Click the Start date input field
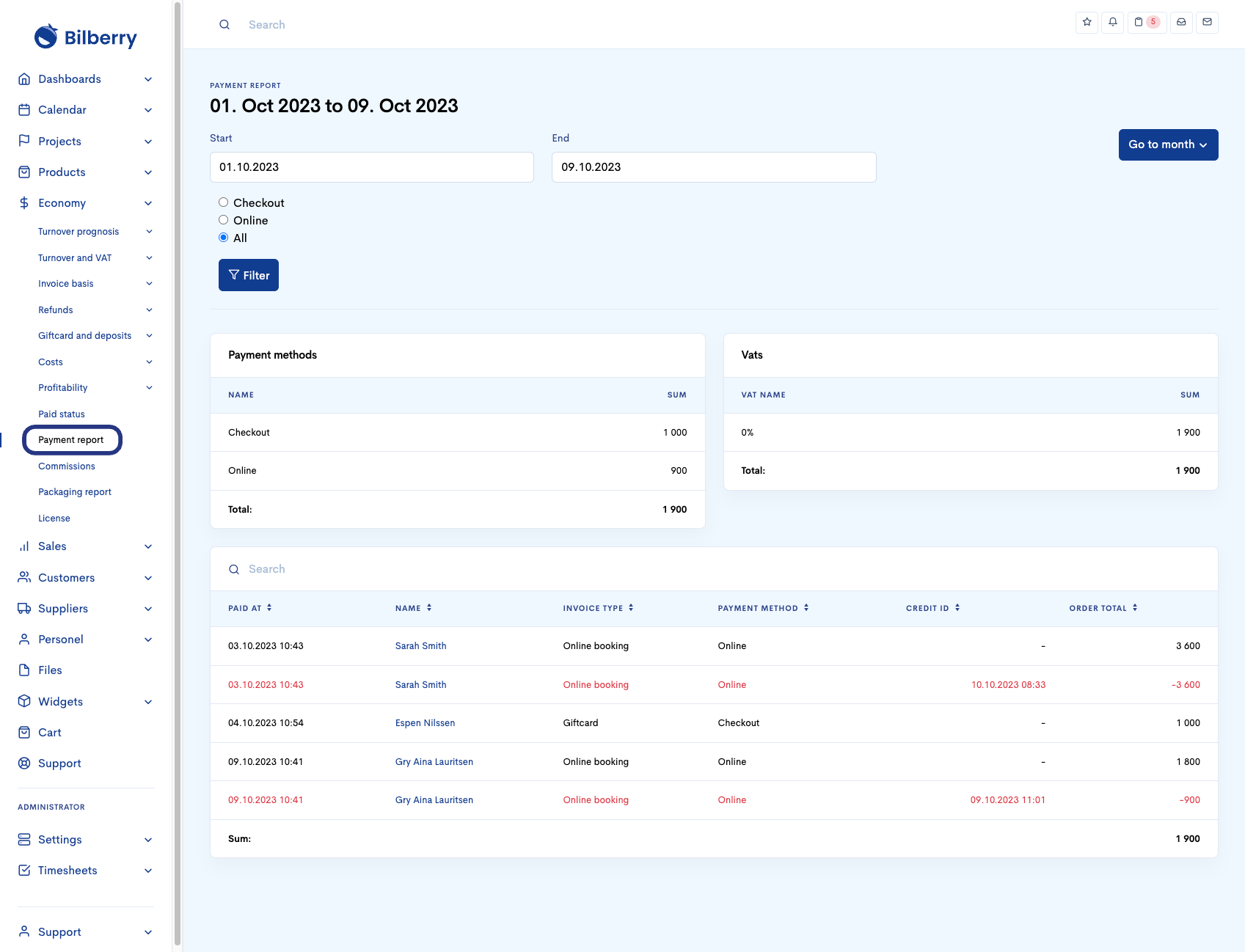This screenshot has height=952, width=1245. click(371, 167)
